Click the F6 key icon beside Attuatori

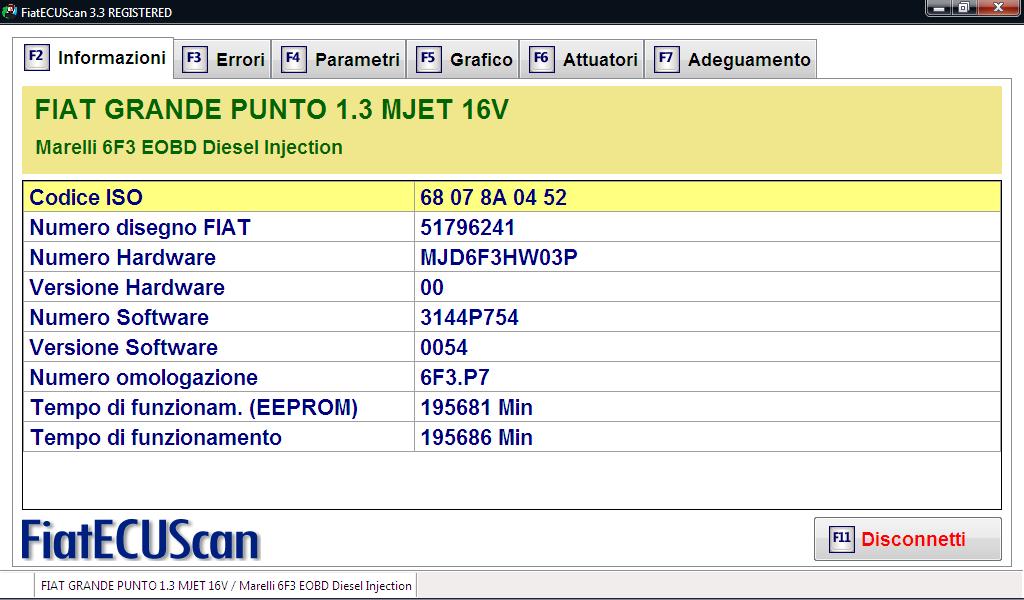pos(541,59)
